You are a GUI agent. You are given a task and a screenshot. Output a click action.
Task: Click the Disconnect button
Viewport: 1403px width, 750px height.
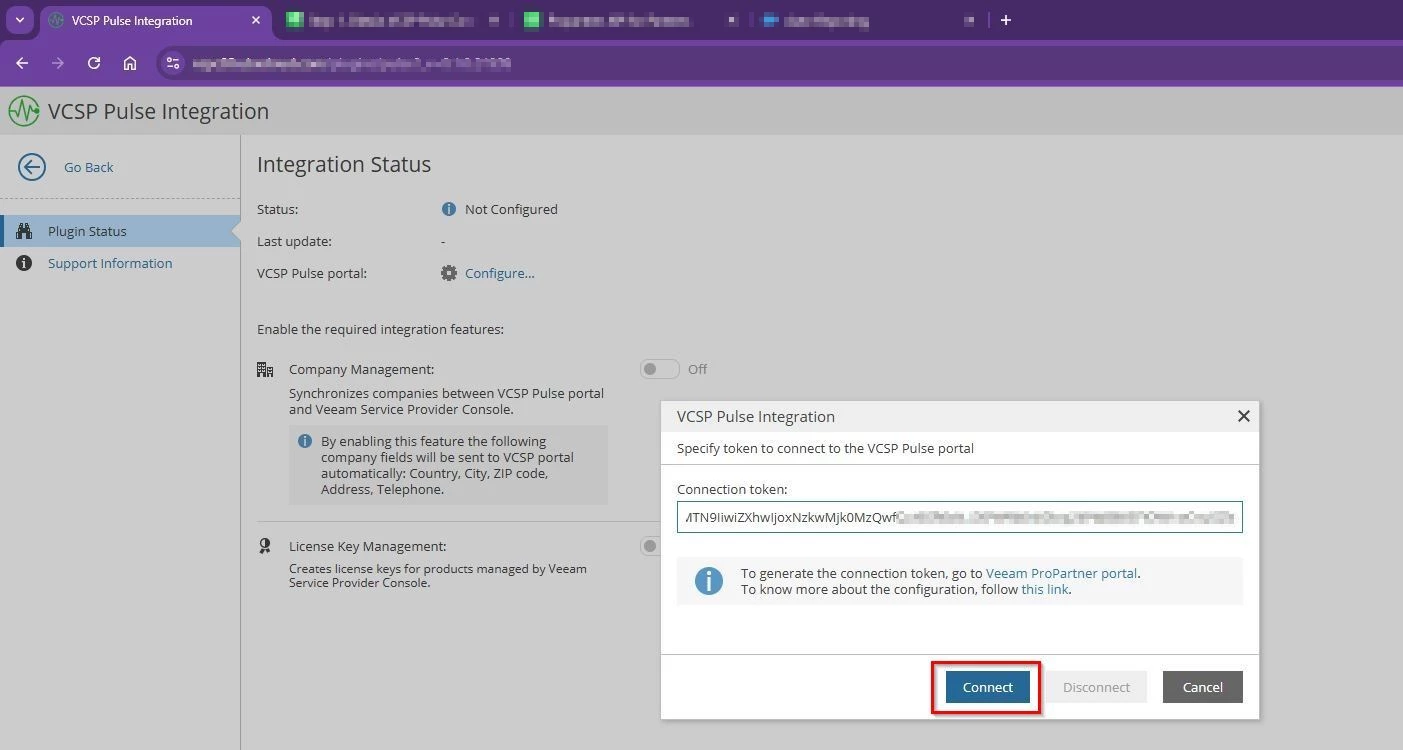pyautogui.click(x=1096, y=687)
